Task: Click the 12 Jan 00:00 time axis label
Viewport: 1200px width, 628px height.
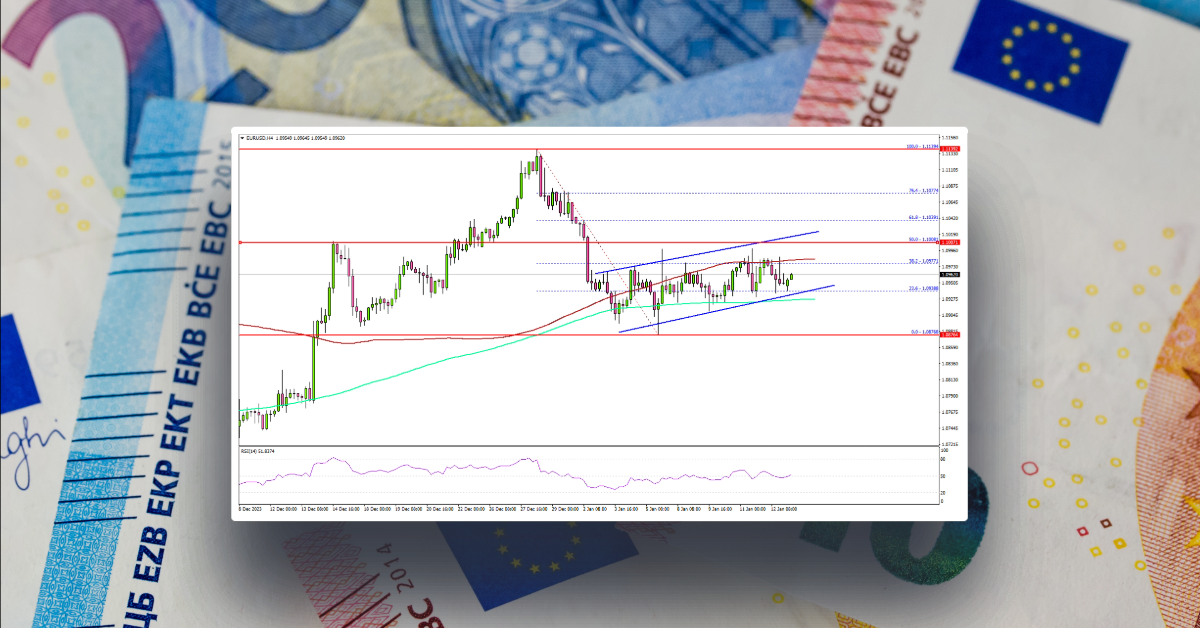Action: [x=782, y=508]
